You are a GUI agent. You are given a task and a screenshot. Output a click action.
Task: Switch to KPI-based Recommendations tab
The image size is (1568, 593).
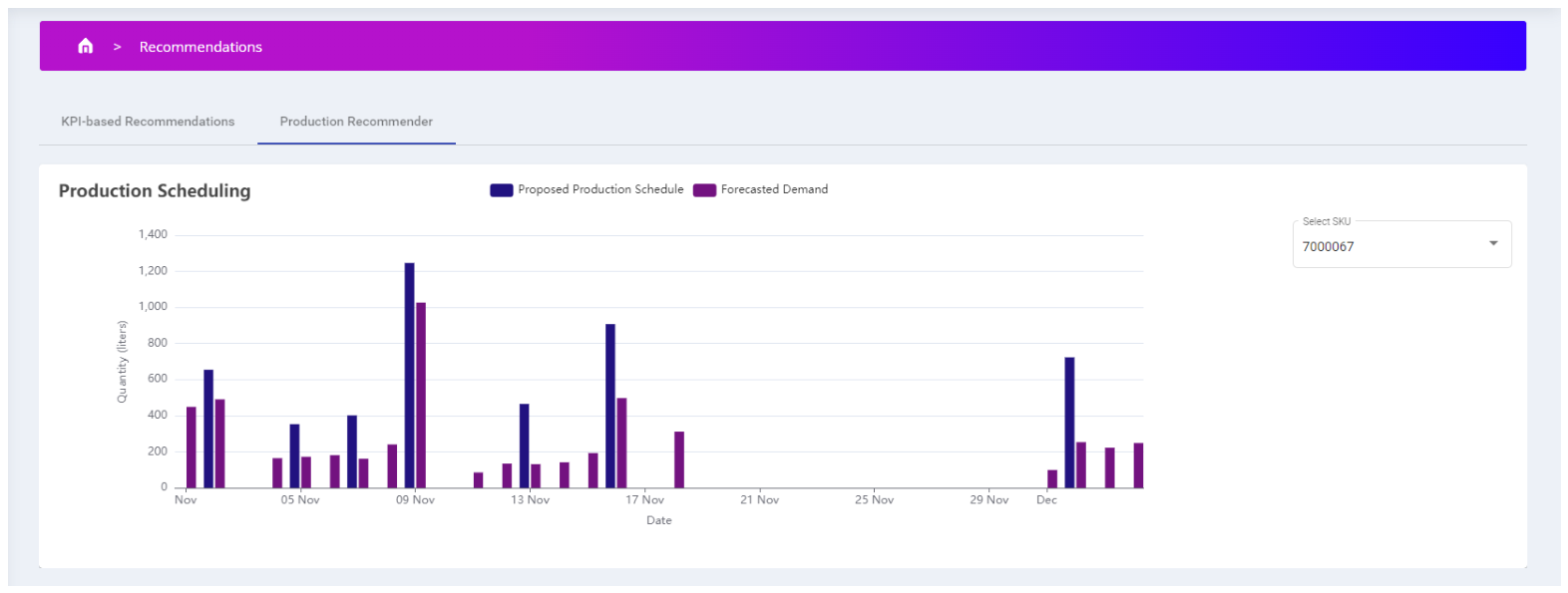coord(148,122)
